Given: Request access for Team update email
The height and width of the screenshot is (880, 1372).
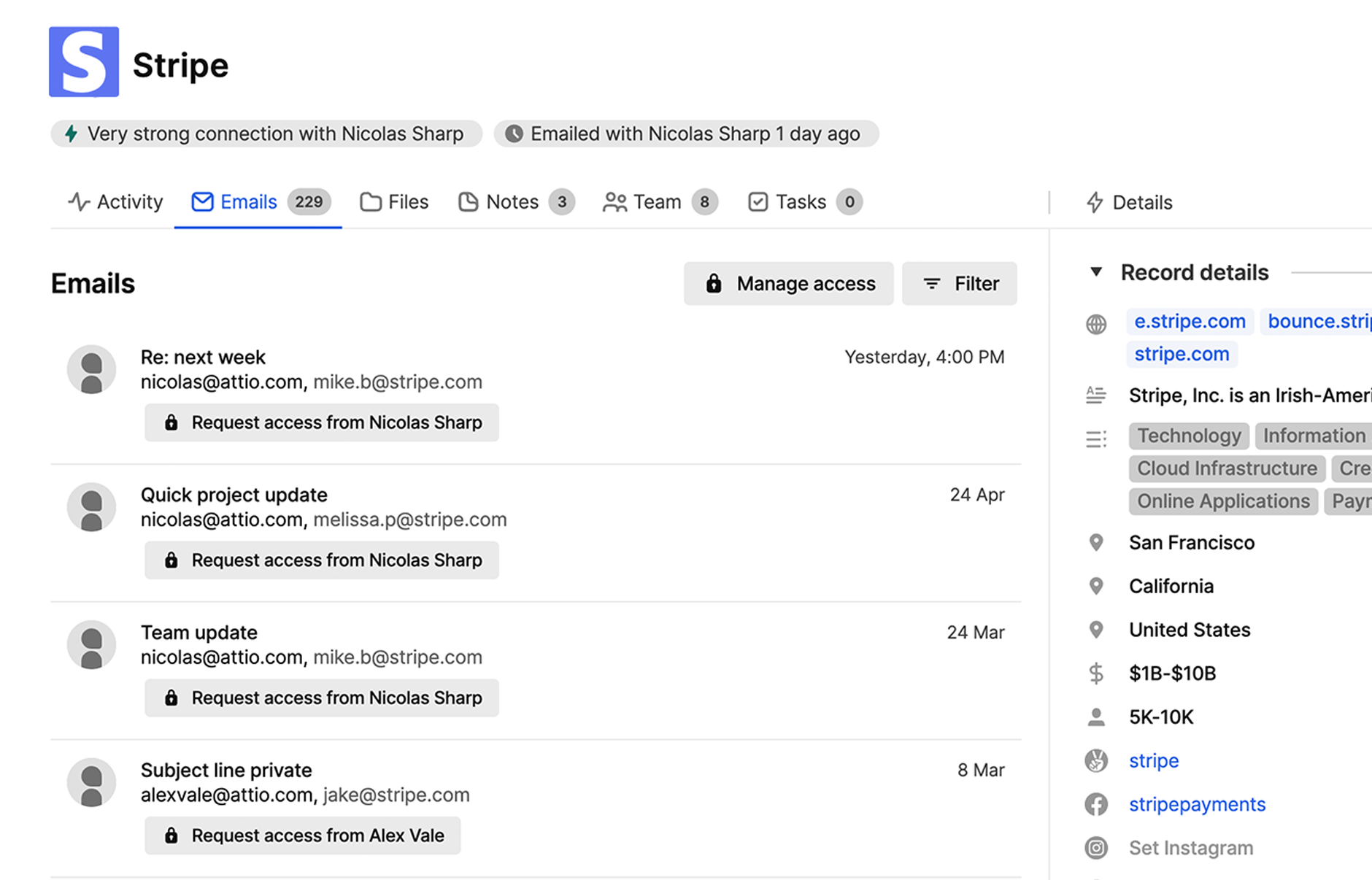Looking at the screenshot, I should (x=322, y=698).
